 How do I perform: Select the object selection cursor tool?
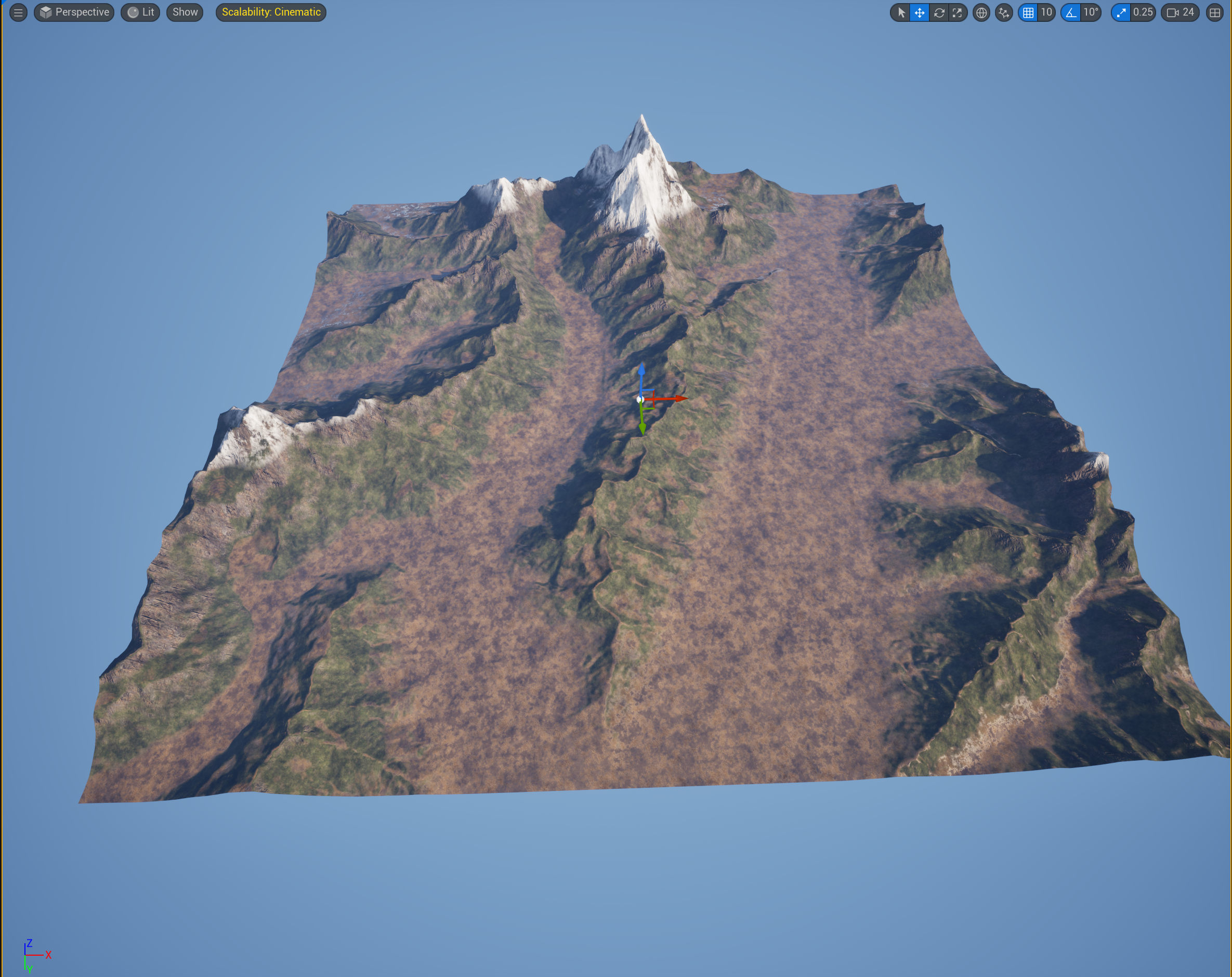(900, 12)
